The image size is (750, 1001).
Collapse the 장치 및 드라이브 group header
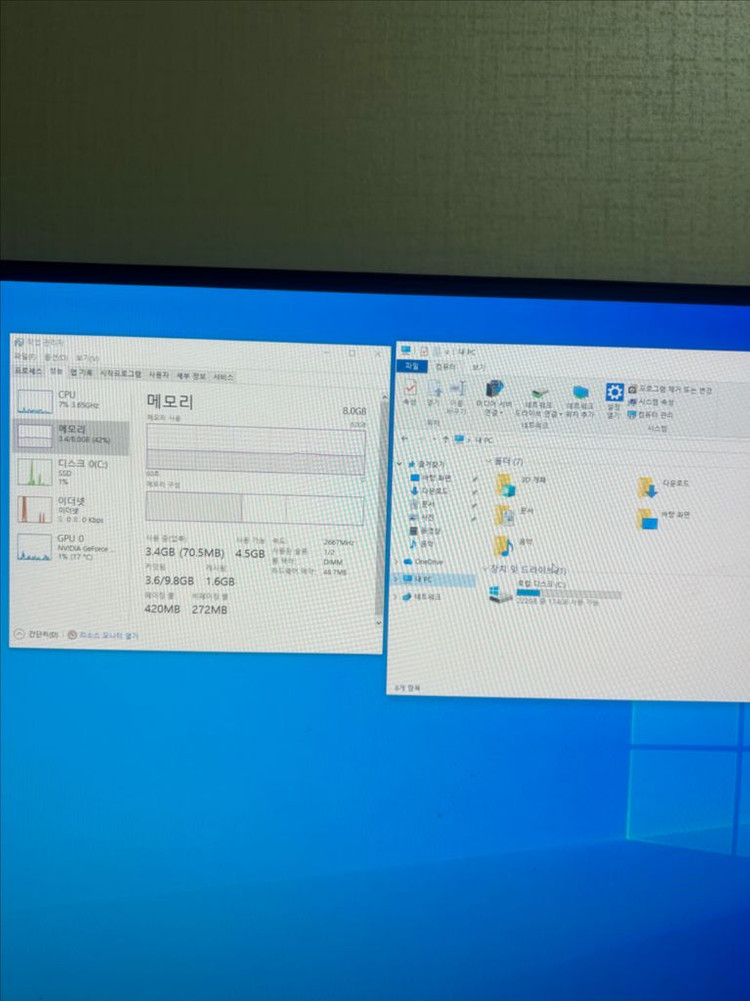[x=485, y=568]
